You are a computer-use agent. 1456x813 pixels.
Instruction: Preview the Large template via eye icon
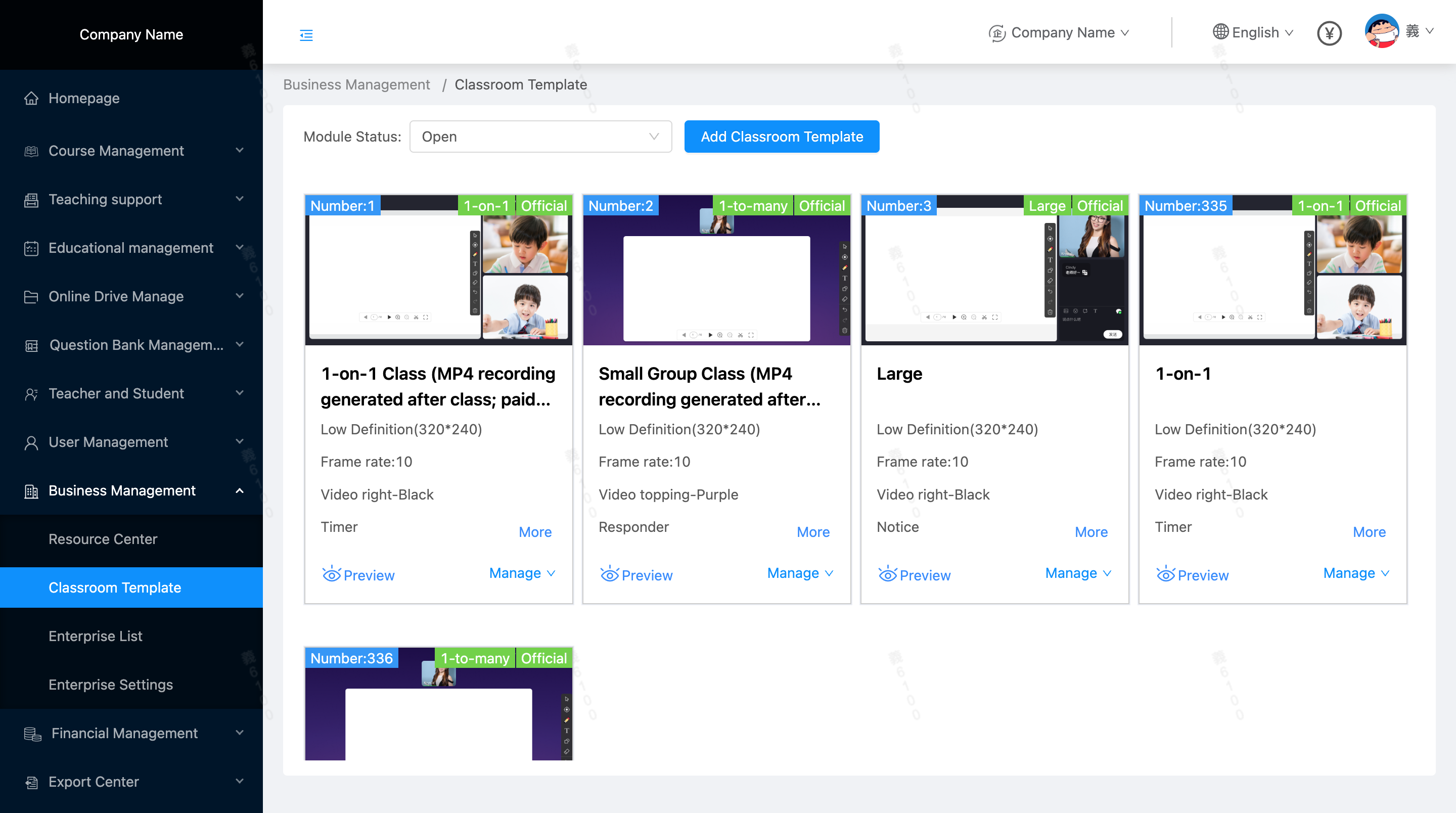click(x=887, y=575)
